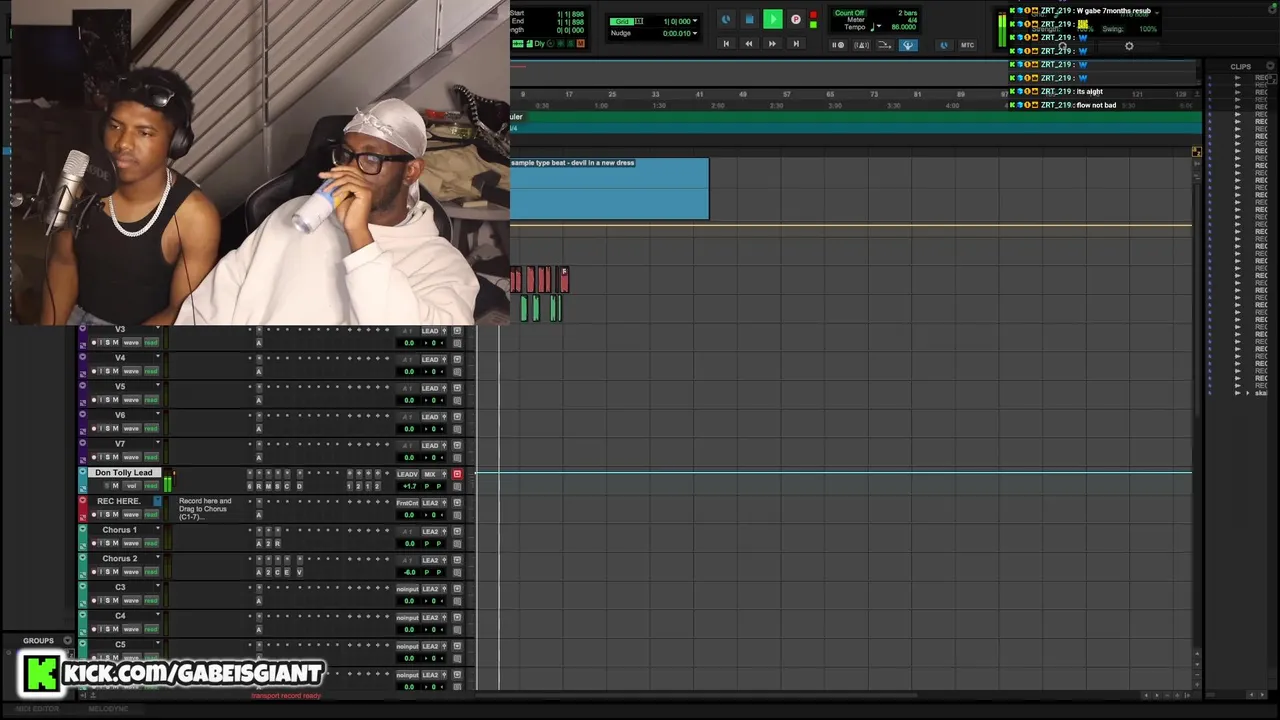The height and width of the screenshot is (720, 1280).
Task: Toggle the Count Off setting
Action: (849, 13)
